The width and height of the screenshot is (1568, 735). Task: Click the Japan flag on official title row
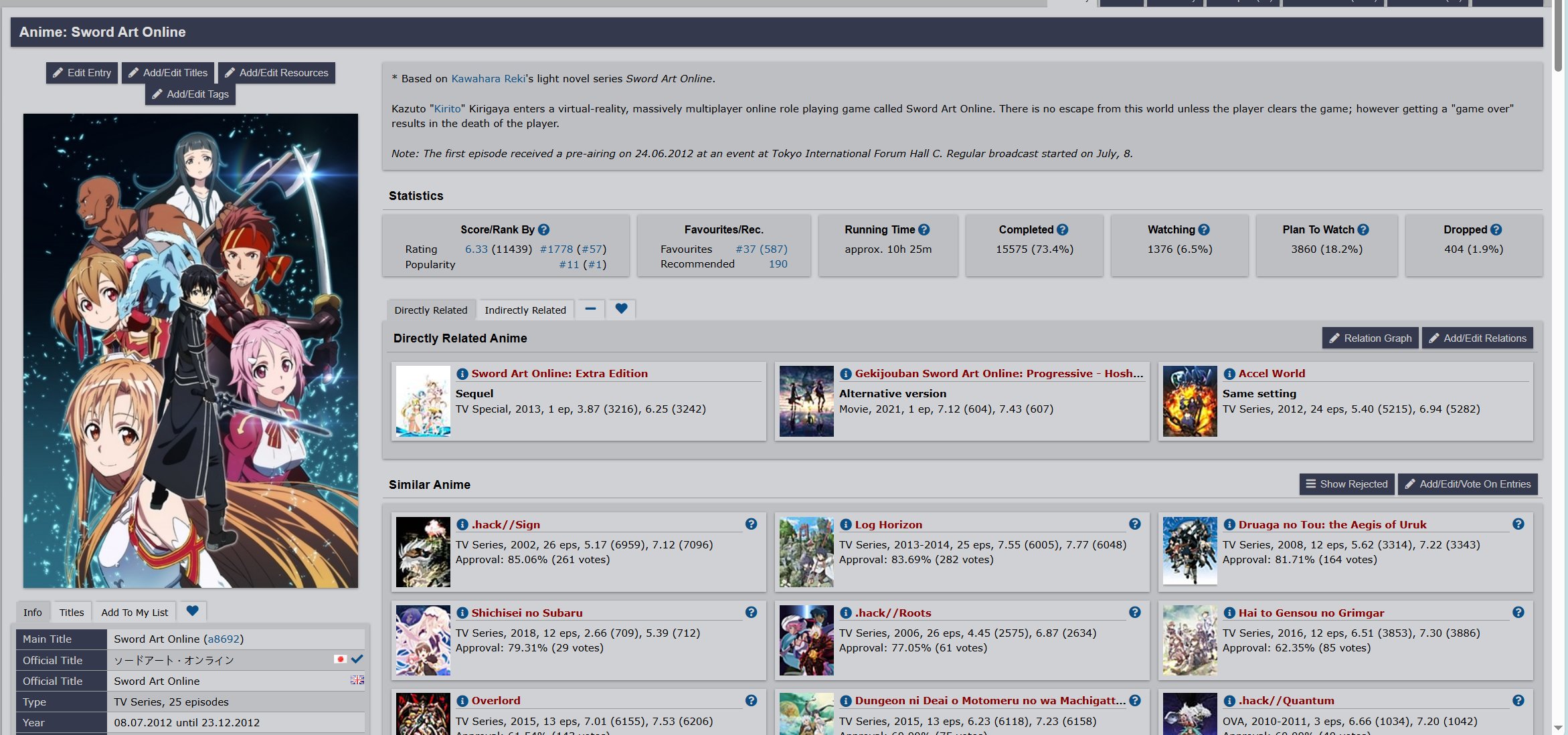click(x=340, y=659)
